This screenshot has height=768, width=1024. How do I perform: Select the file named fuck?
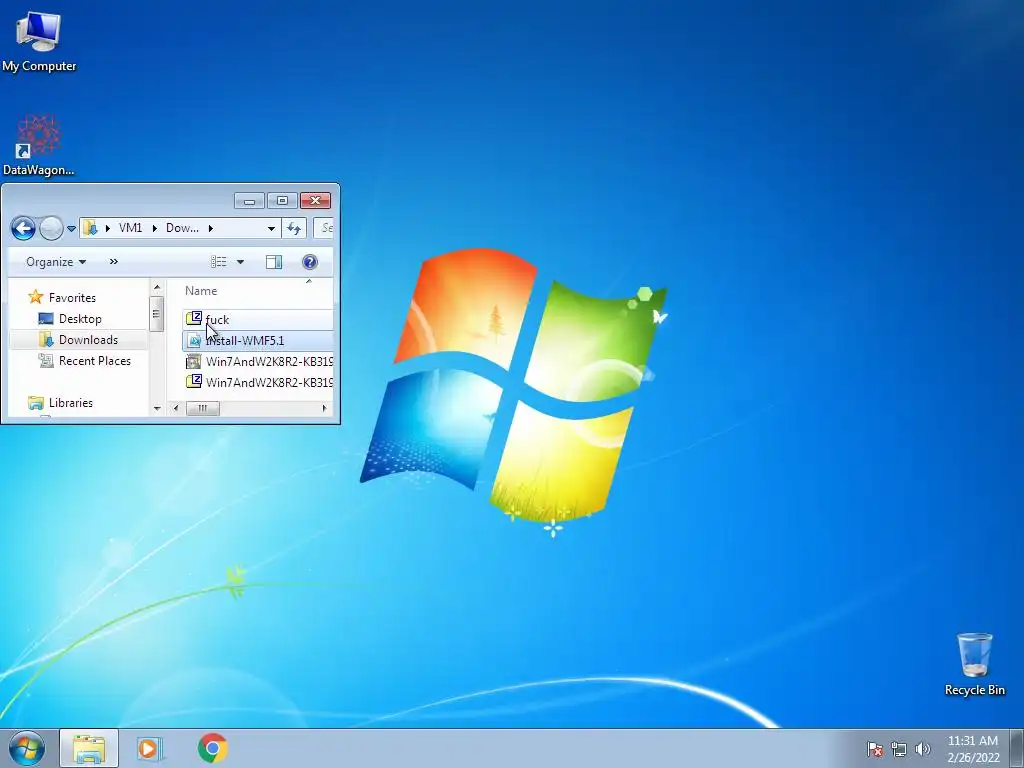(258, 319)
